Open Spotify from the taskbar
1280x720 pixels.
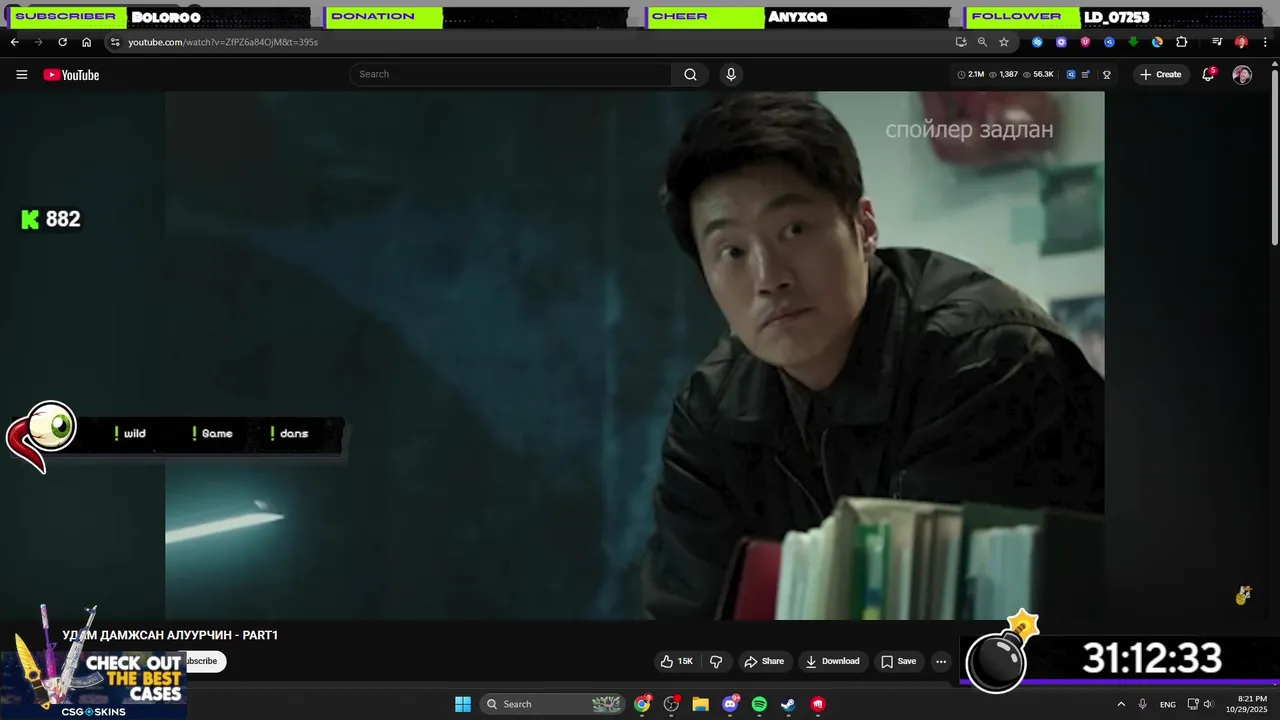pos(759,704)
